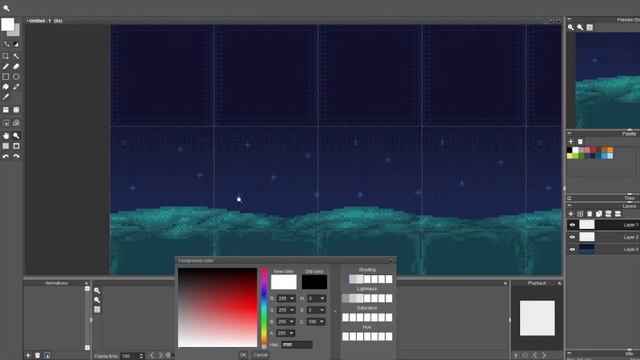Add a new animation with plus icon

[x=28, y=356]
